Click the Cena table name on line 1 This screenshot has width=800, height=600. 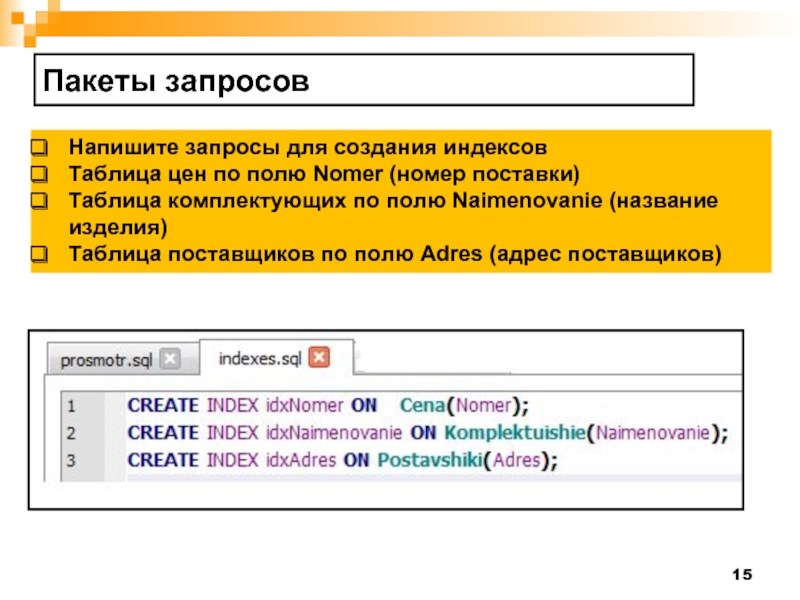(421, 406)
